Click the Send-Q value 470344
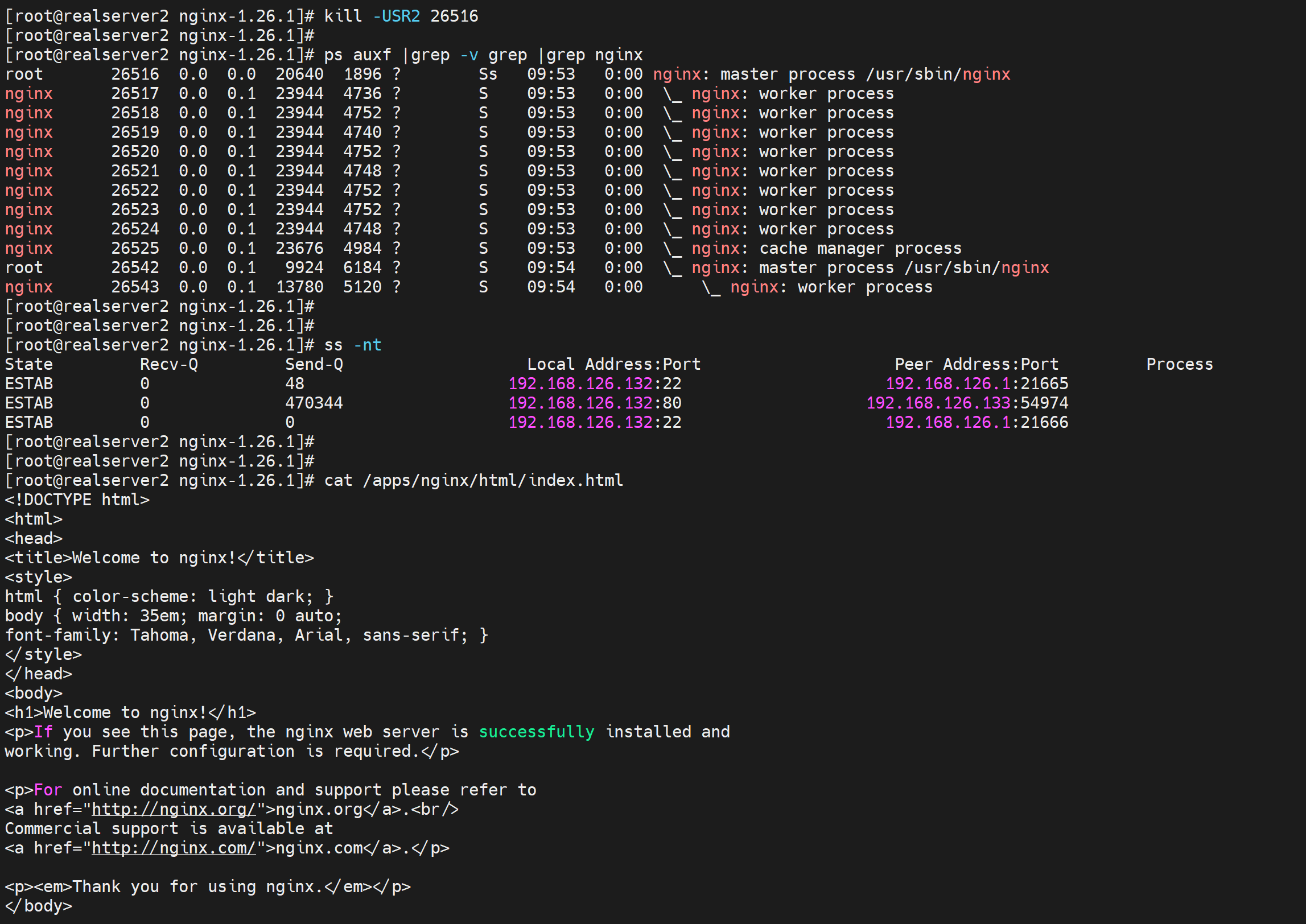This screenshot has width=1306, height=924. click(314, 403)
